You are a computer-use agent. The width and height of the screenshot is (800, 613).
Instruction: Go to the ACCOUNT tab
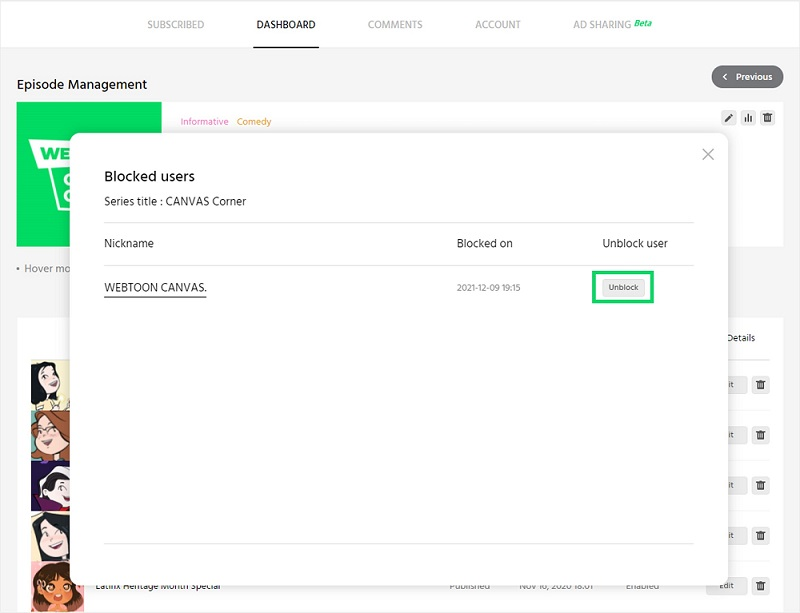coord(497,24)
